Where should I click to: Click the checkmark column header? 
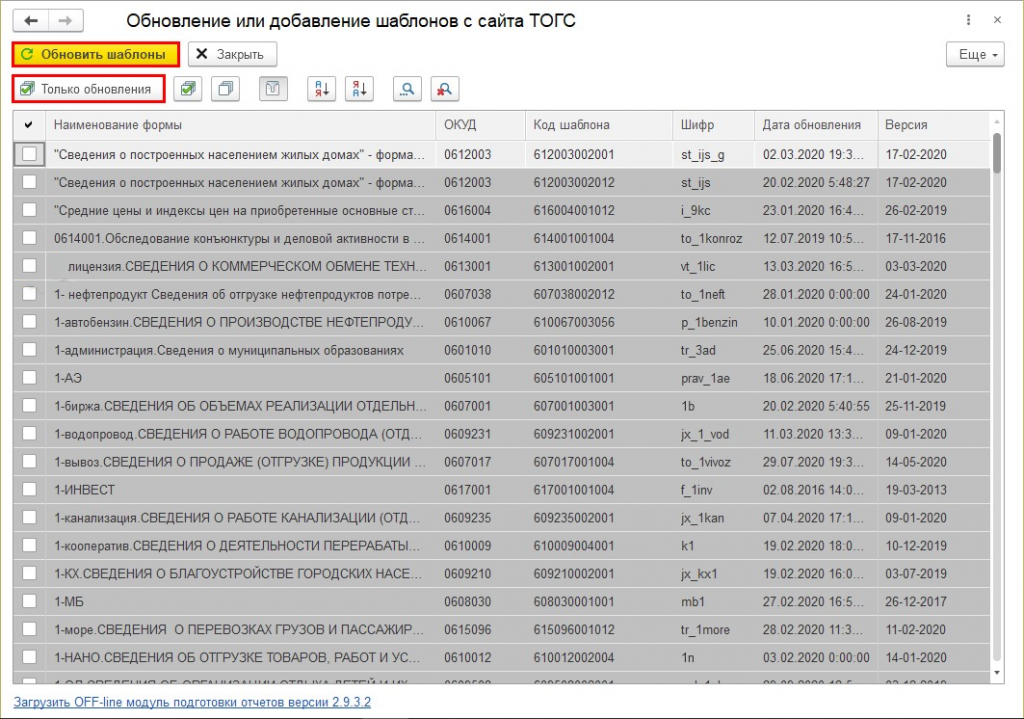pos(29,125)
